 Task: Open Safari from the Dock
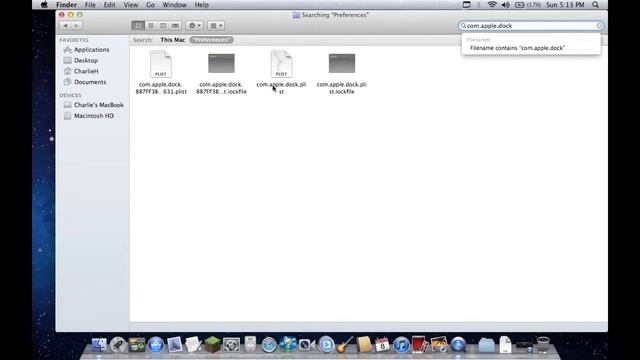pos(269,345)
